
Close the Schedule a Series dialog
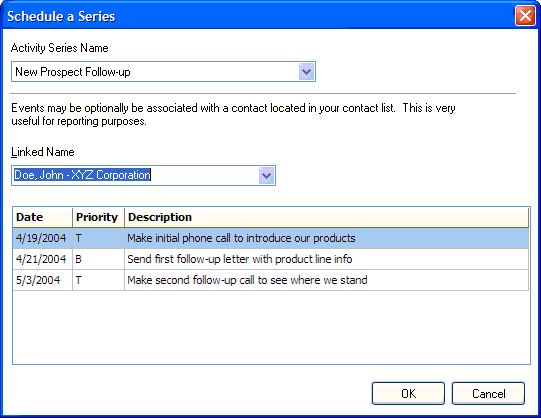point(525,16)
